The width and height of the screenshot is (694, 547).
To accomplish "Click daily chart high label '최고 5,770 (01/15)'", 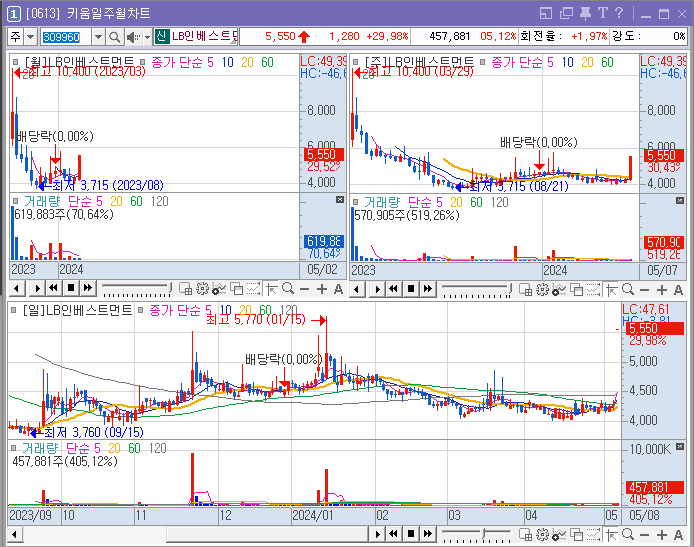I will (256, 320).
